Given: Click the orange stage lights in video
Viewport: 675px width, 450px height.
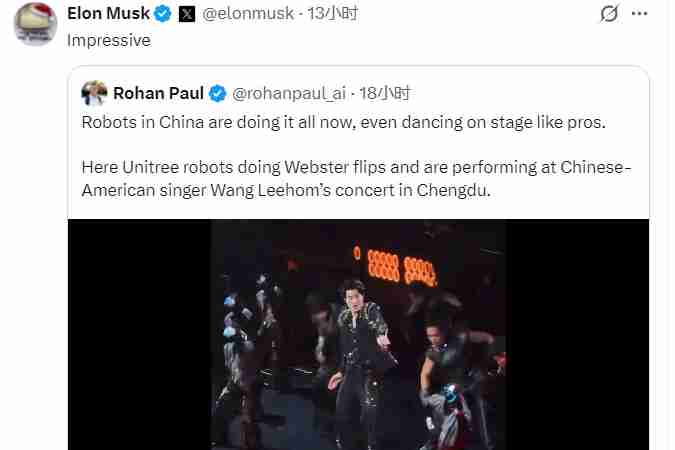Looking at the screenshot, I should coord(400,264).
